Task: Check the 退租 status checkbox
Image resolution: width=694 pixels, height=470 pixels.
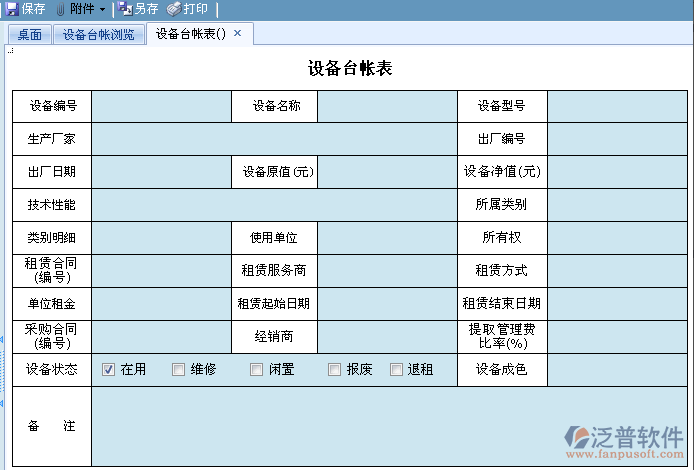Action: coord(396,369)
